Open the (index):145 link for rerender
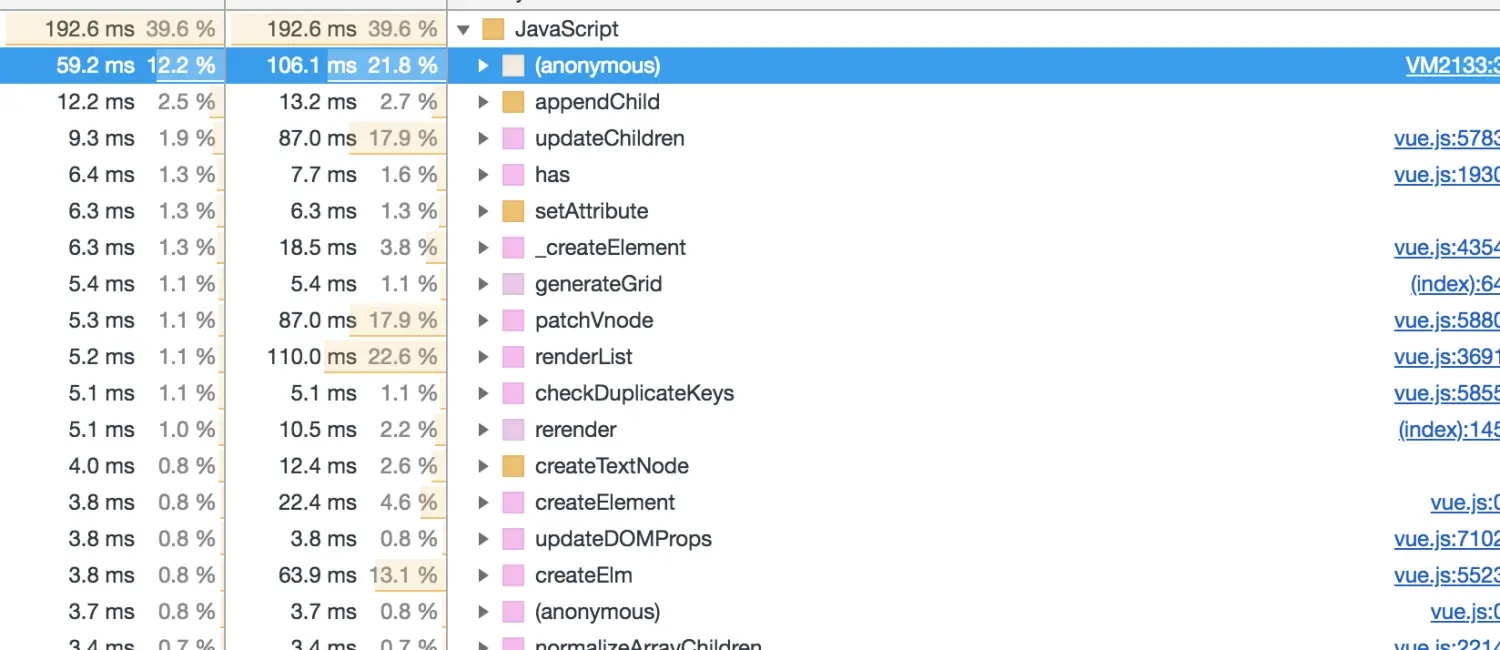This screenshot has width=1500, height=650. click(x=1449, y=430)
